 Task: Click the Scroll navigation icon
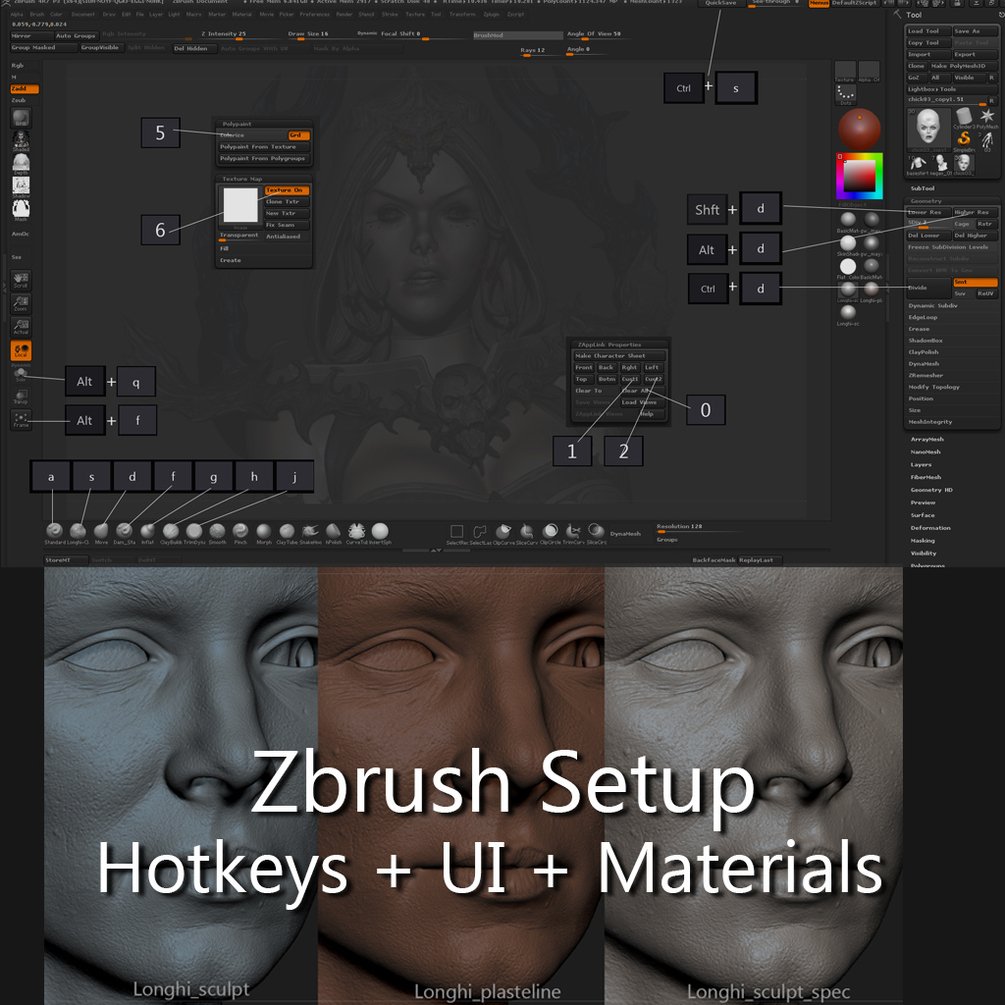pyautogui.click(x=21, y=279)
